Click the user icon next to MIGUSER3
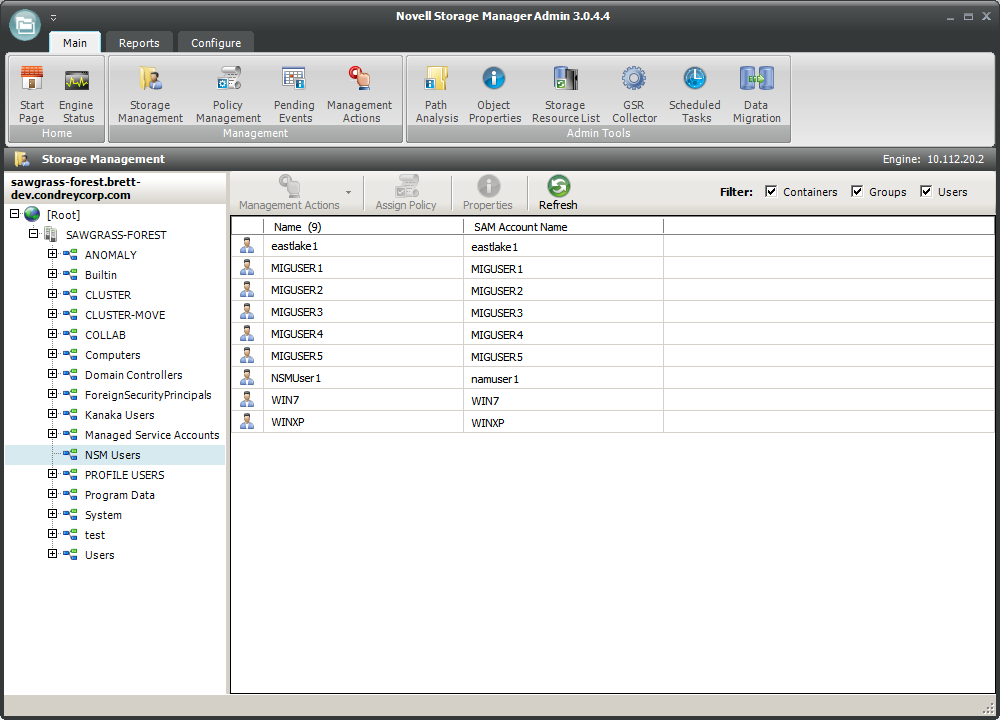1000x720 pixels. click(x=247, y=312)
